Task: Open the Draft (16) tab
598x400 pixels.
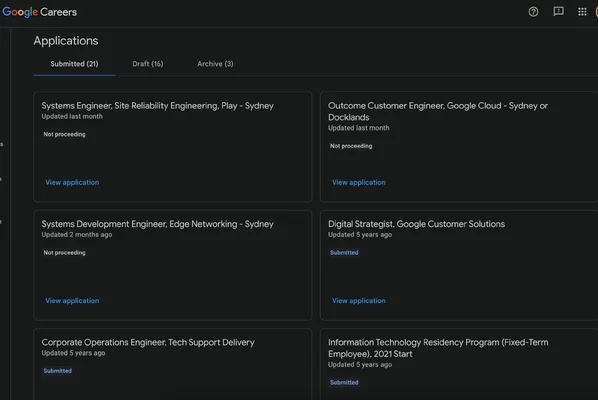Action: point(148,64)
